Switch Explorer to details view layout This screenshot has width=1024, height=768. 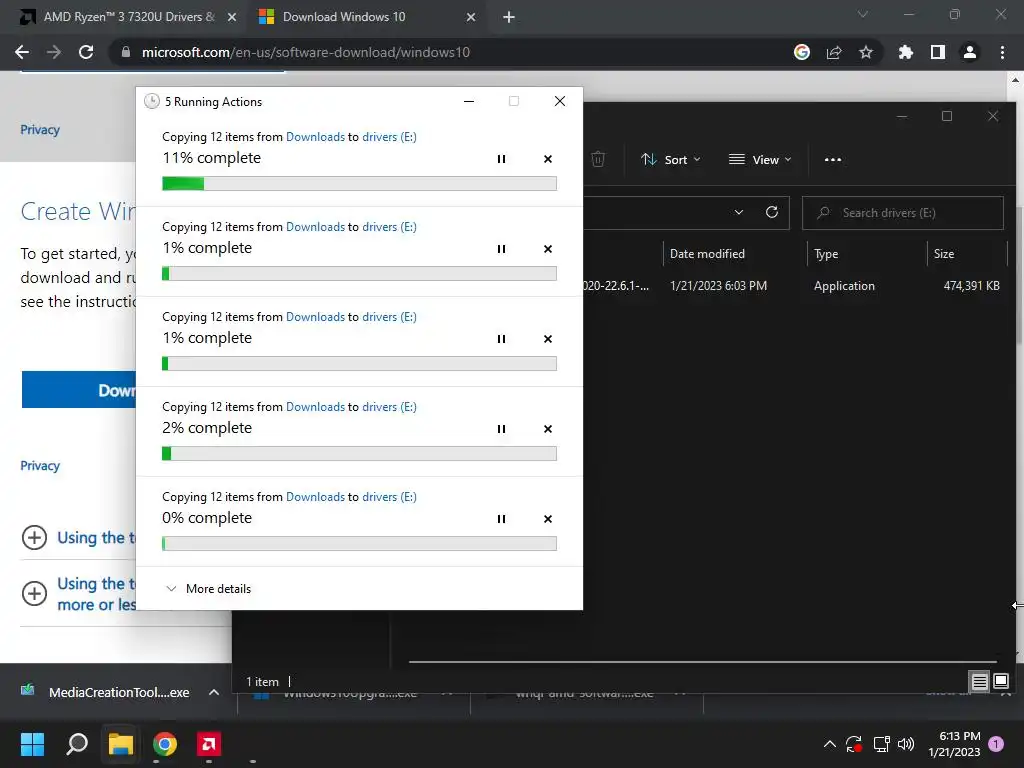(x=979, y=682)
